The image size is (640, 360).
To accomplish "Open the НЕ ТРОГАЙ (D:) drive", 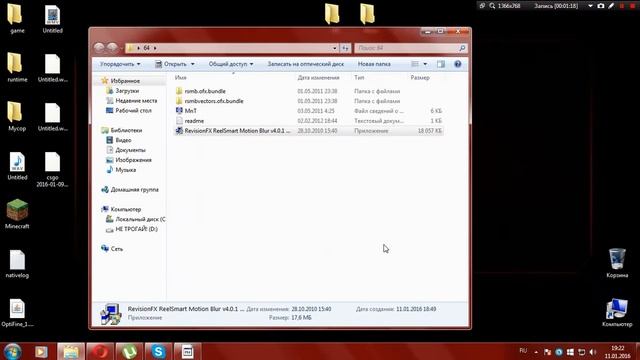I will pos(136,229).
